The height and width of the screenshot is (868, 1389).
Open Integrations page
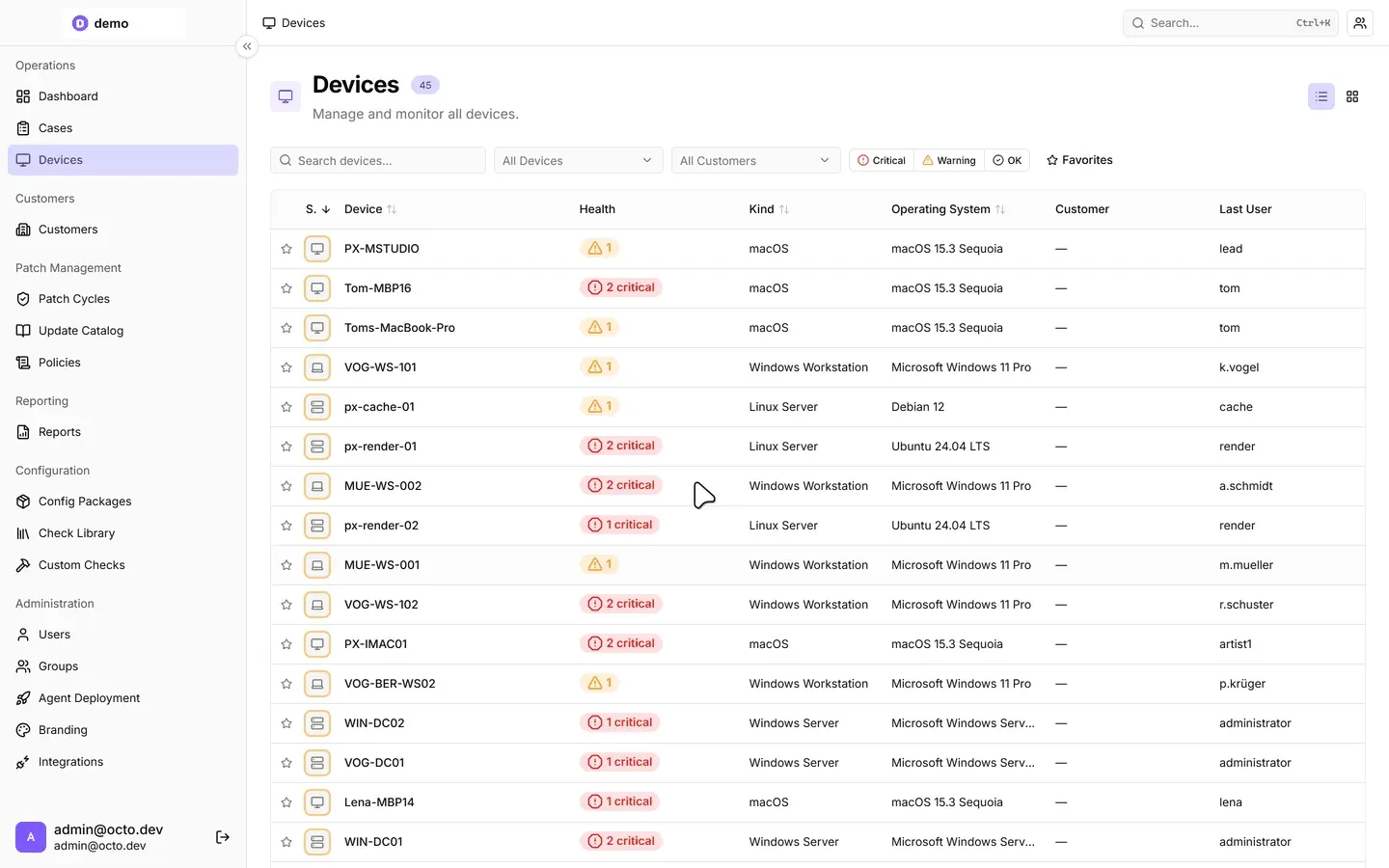point(123,762)
